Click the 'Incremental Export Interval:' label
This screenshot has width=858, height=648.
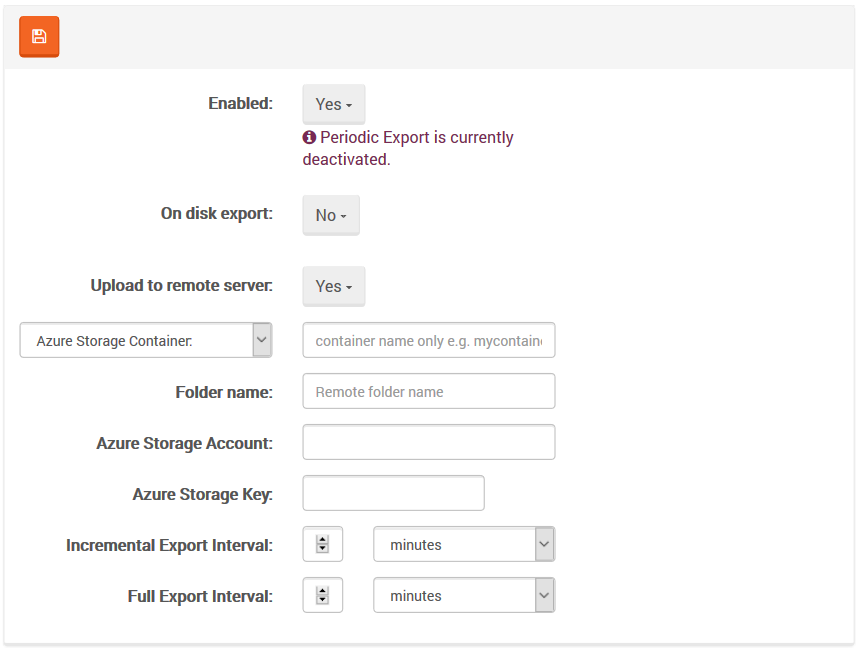pyautogui.click(x=169, y=545)
